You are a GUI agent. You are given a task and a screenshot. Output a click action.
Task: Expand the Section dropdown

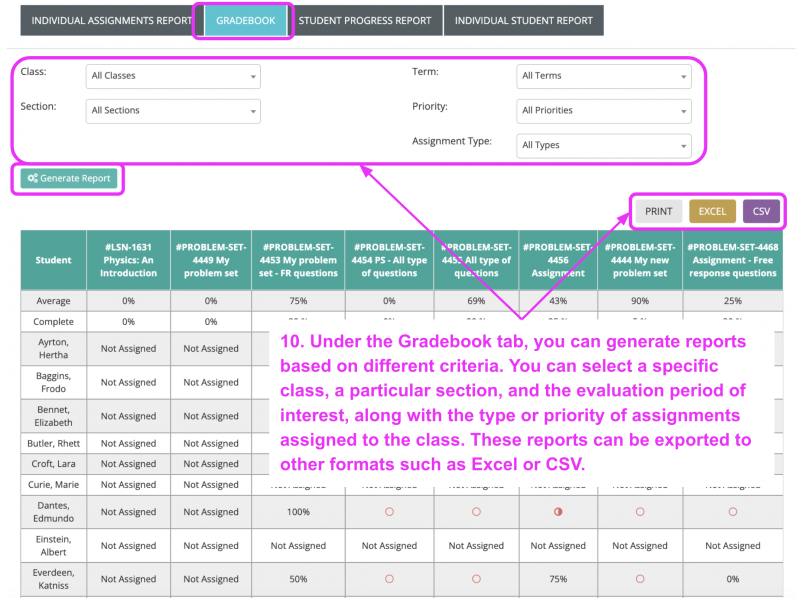click(x=173, y=111)
